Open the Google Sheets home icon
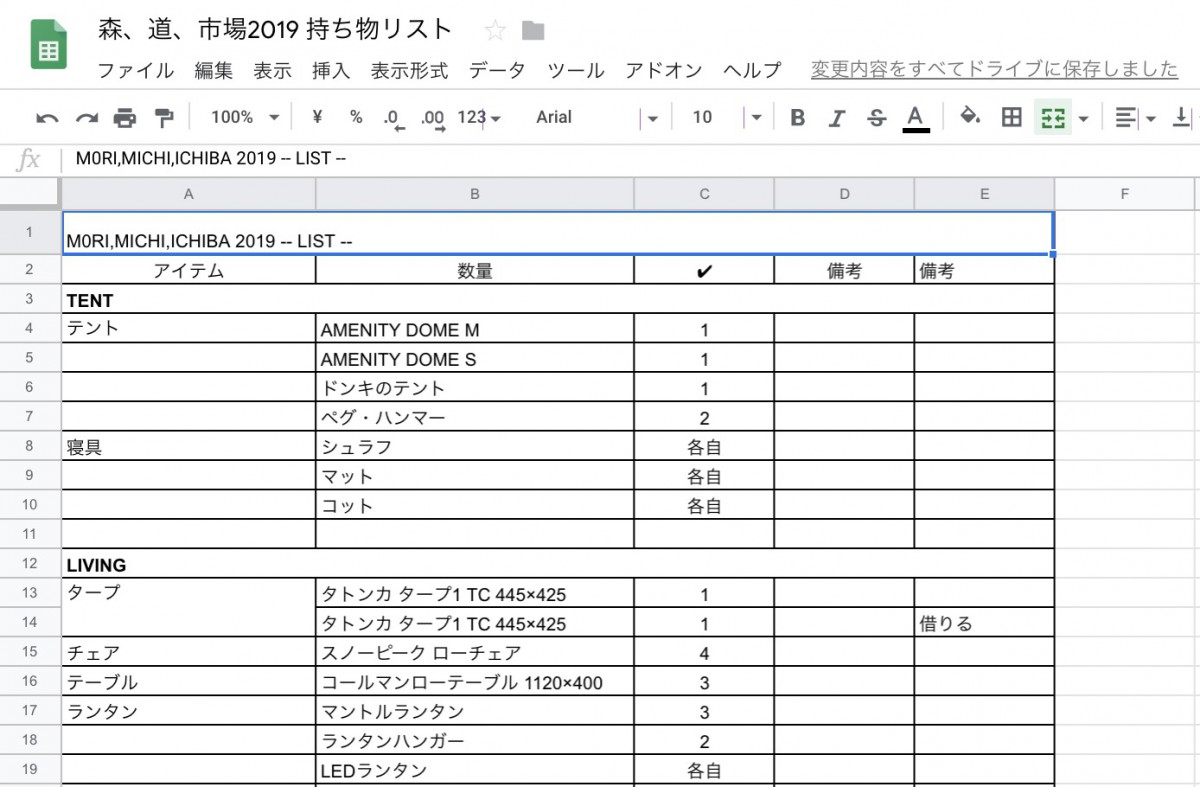The height and width of the screenshot is (787, 1200). click(48, 43)
